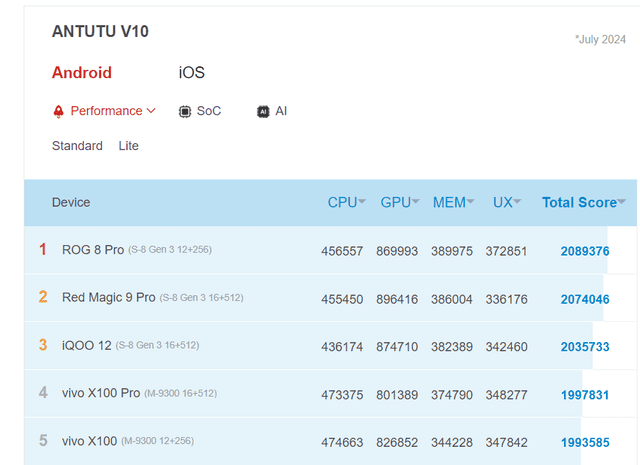Click the red rocket Performance icon
This screenshot has height=465, width=640.
click(x=58, y=111)
